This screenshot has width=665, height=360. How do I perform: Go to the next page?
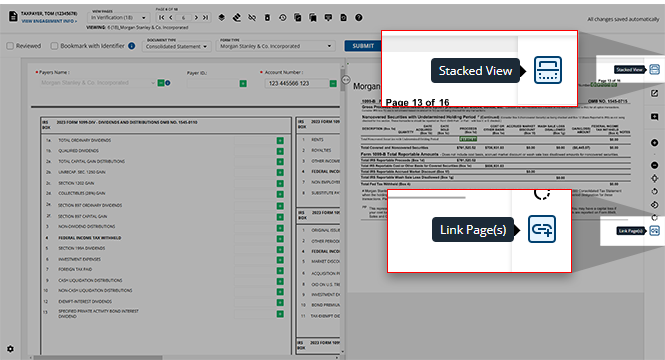[x=196, y=17]
